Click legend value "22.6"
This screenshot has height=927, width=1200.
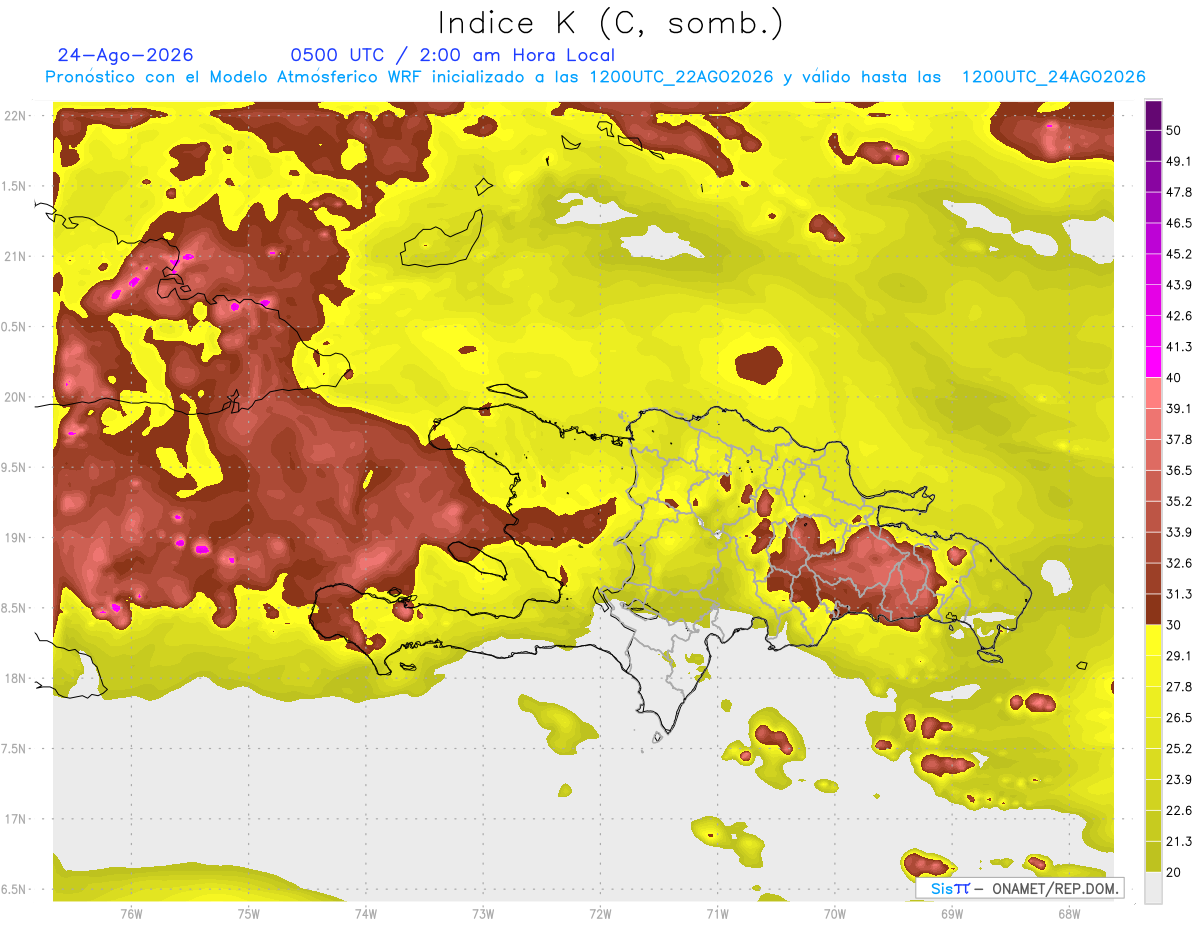point(1179,810)
